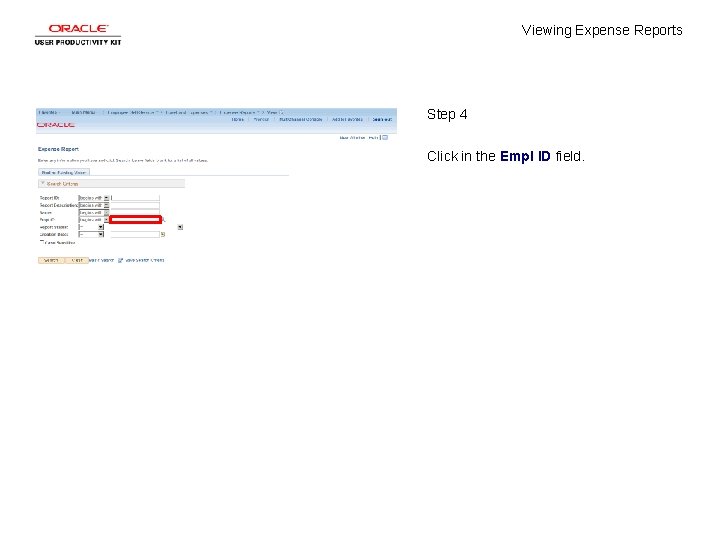Open the Favorites menu in the navigation bar

click(x=49, y=112)
